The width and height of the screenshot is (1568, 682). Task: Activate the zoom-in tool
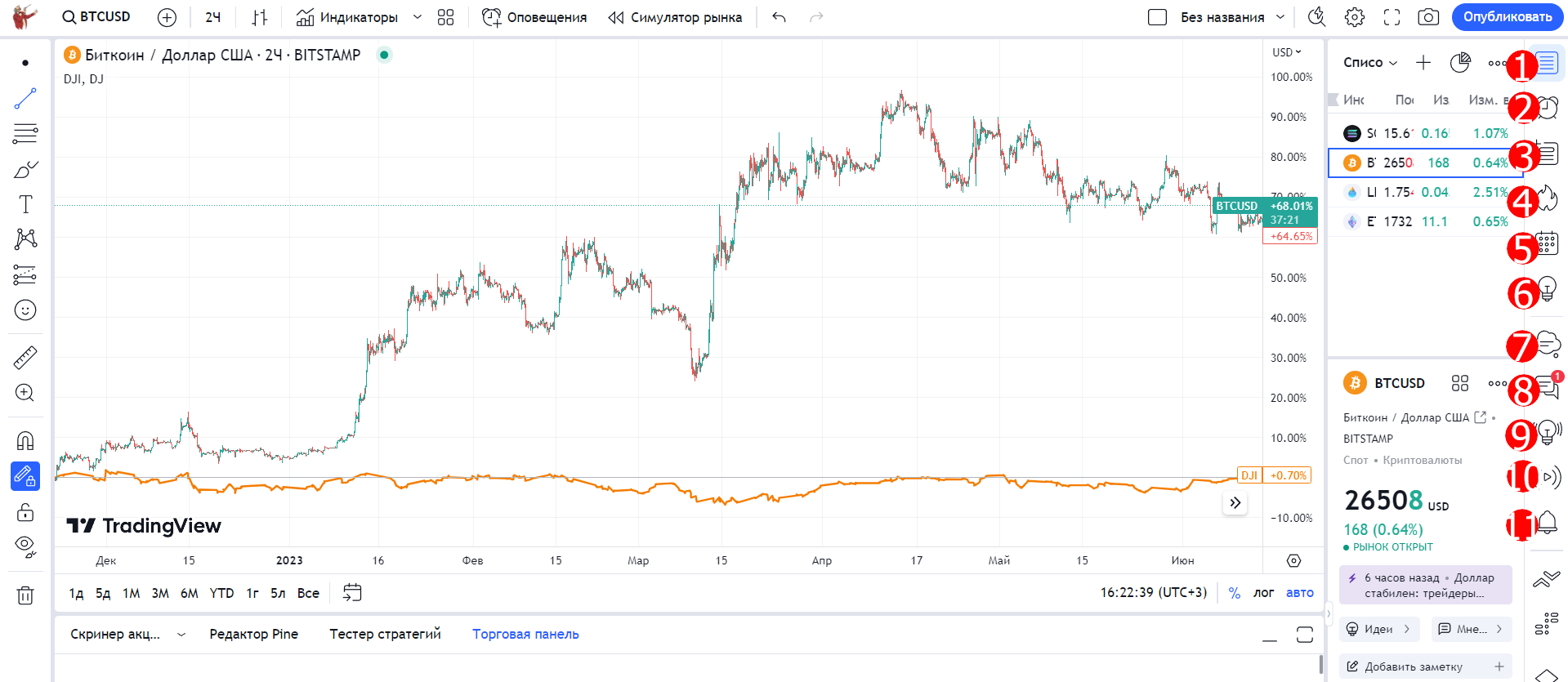[x=25, y=393]
